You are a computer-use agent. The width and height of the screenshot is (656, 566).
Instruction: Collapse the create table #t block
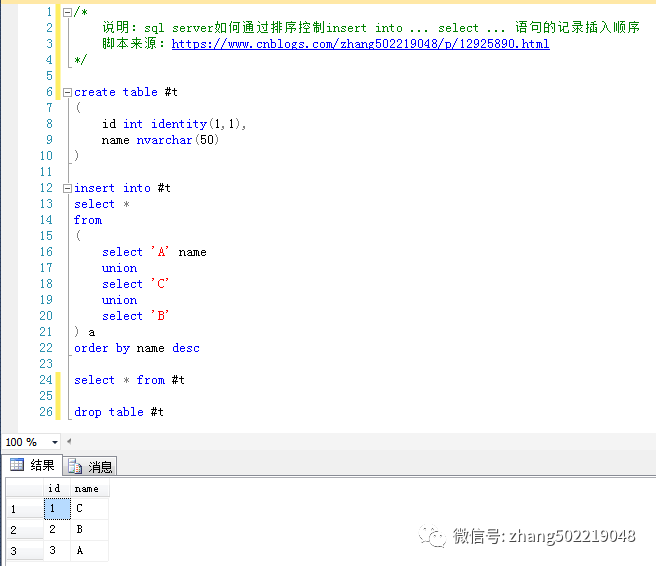pyautogui.click(x=67, y=92)
